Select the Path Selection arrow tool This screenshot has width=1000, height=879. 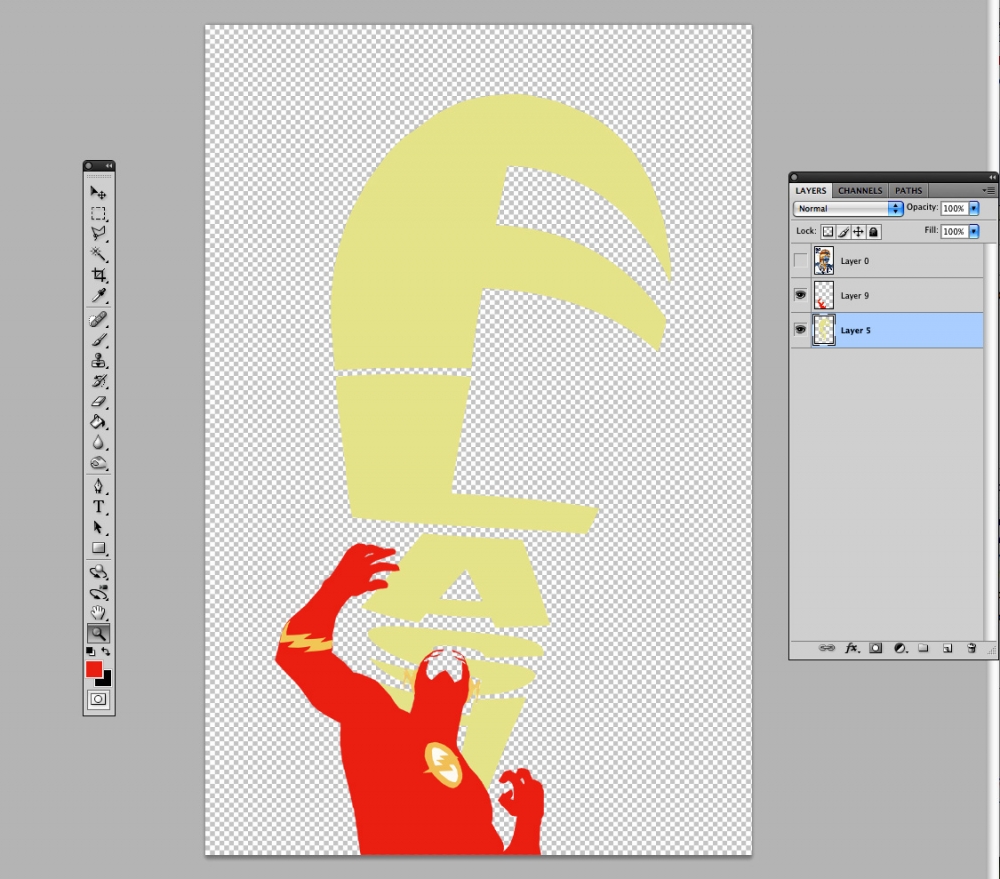tap(98, 528)
